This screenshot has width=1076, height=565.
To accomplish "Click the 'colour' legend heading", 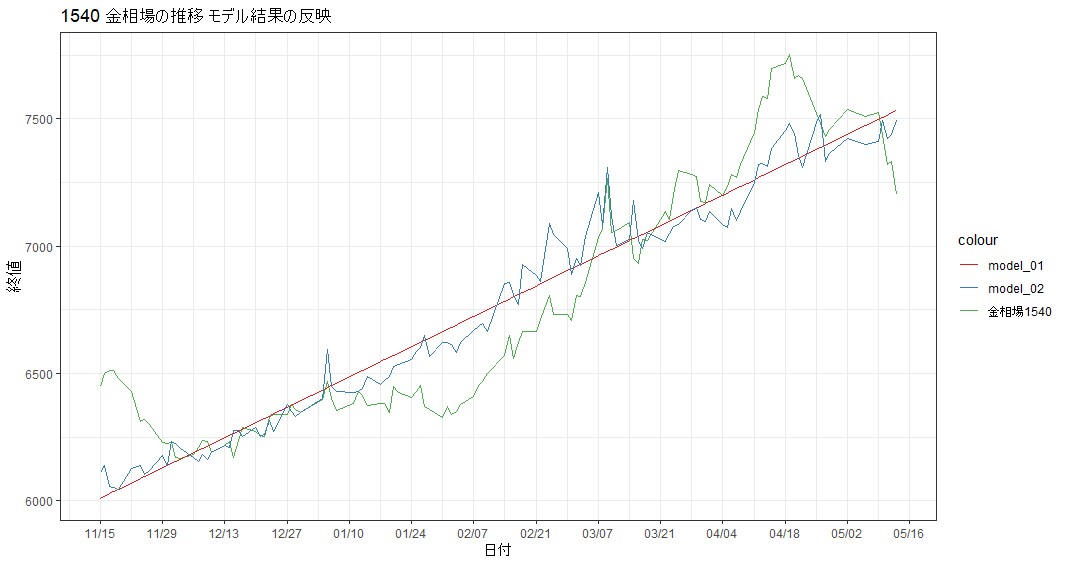I will tap(978, 240).
